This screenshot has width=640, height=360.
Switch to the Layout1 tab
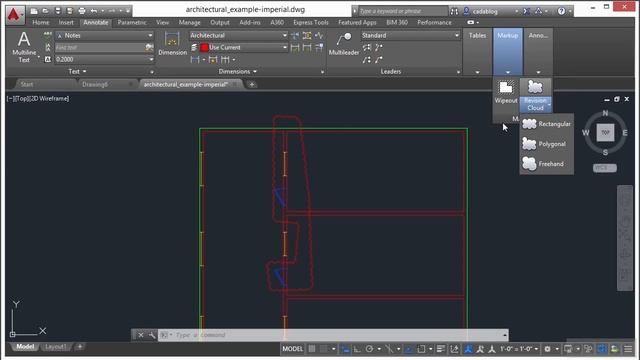(x=56, y=347)
